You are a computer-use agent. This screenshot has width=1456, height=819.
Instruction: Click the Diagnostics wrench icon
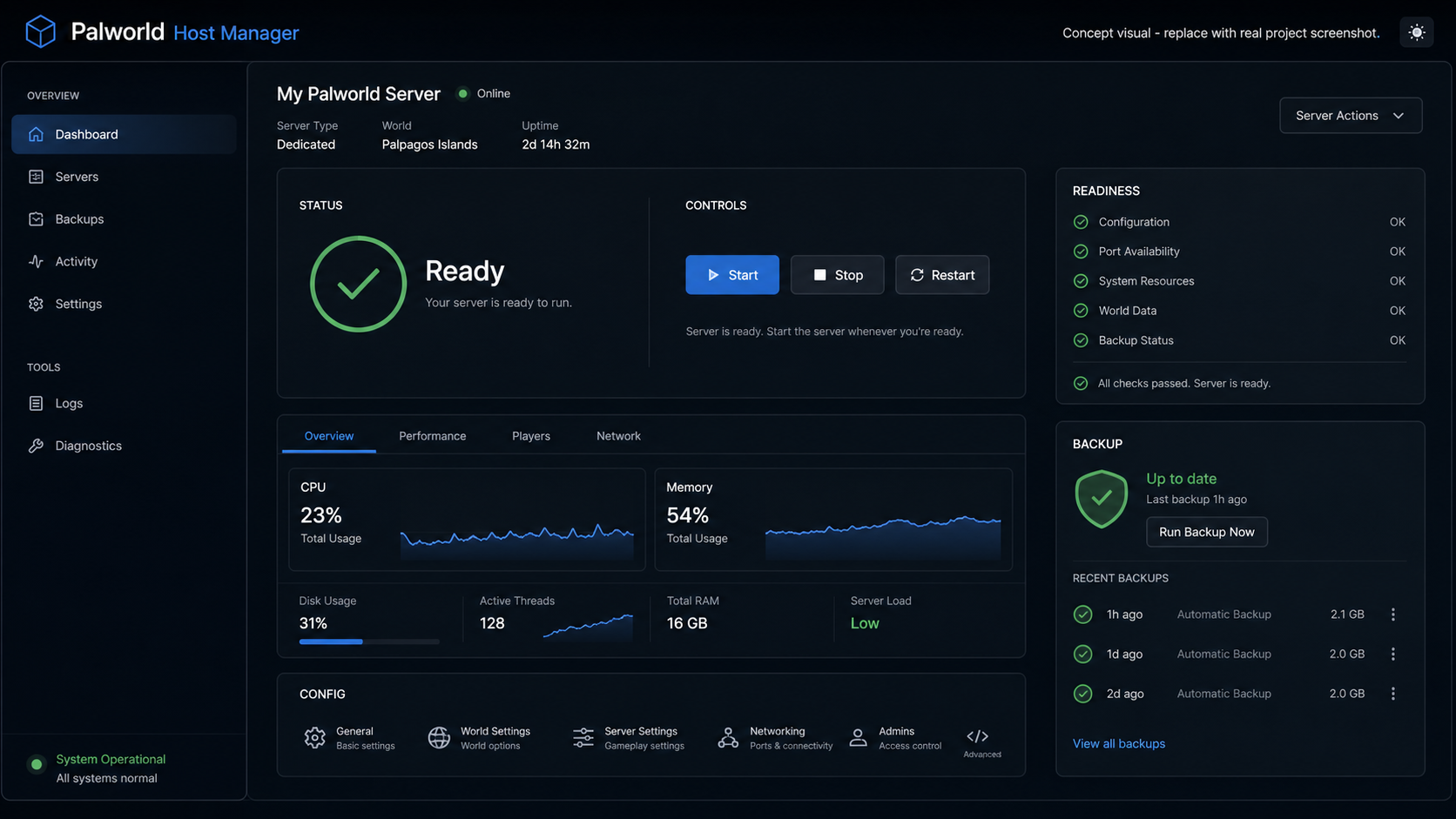(x=36, y=446)
